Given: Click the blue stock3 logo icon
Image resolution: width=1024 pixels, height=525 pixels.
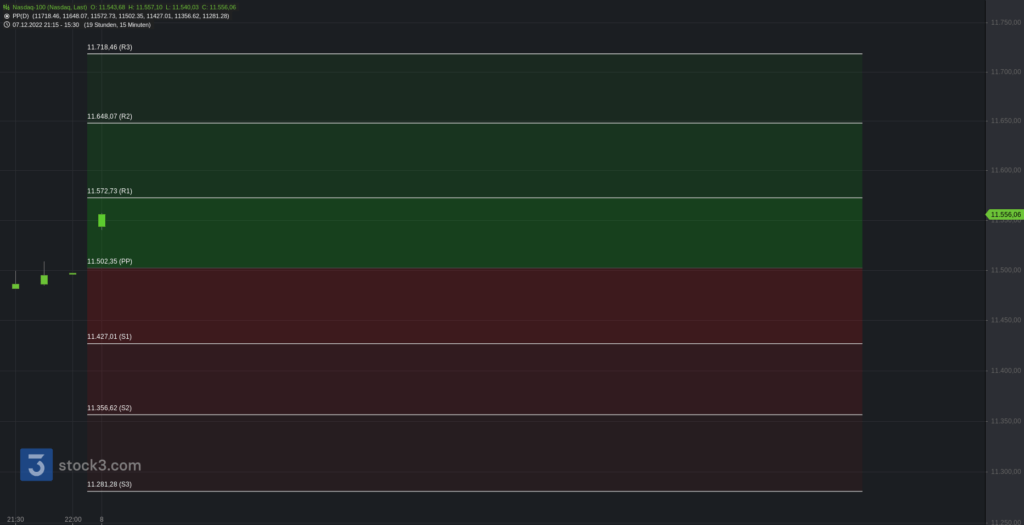Looking at the screenshot, I should tap(38, 465).
